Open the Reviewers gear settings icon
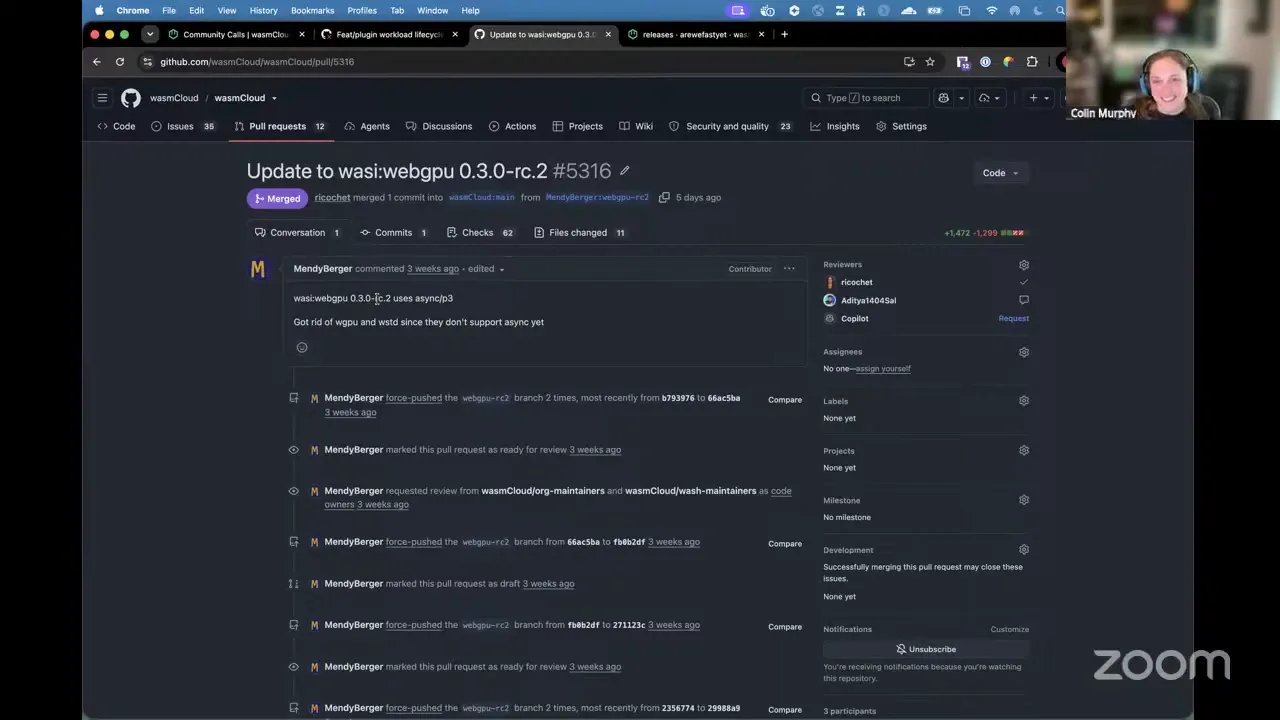 (x=1023, y=265)
